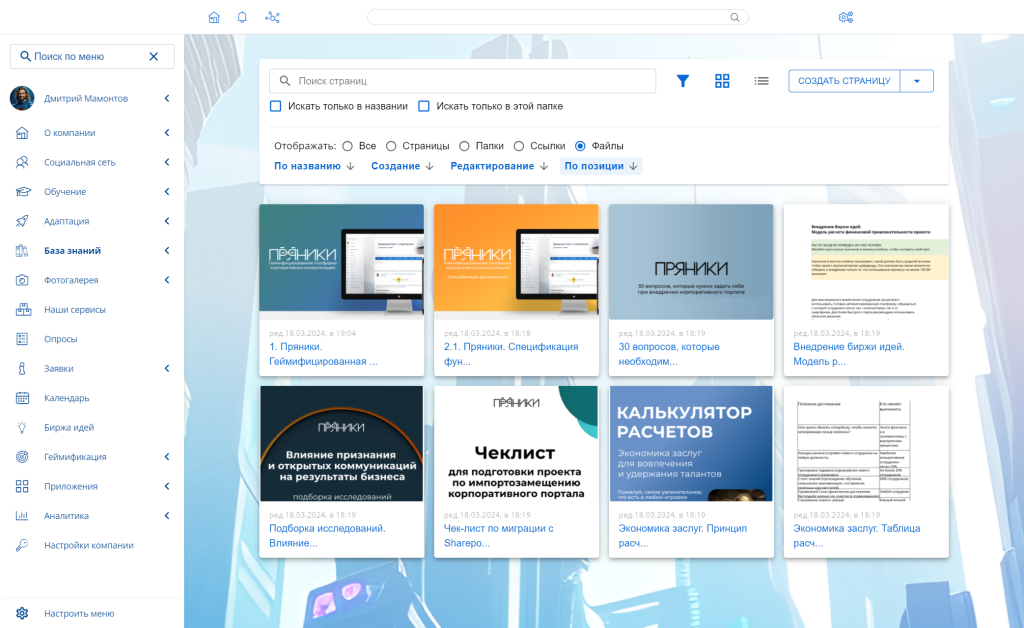
Task: Click the filter funnel icon
Action: click(683, 81)
